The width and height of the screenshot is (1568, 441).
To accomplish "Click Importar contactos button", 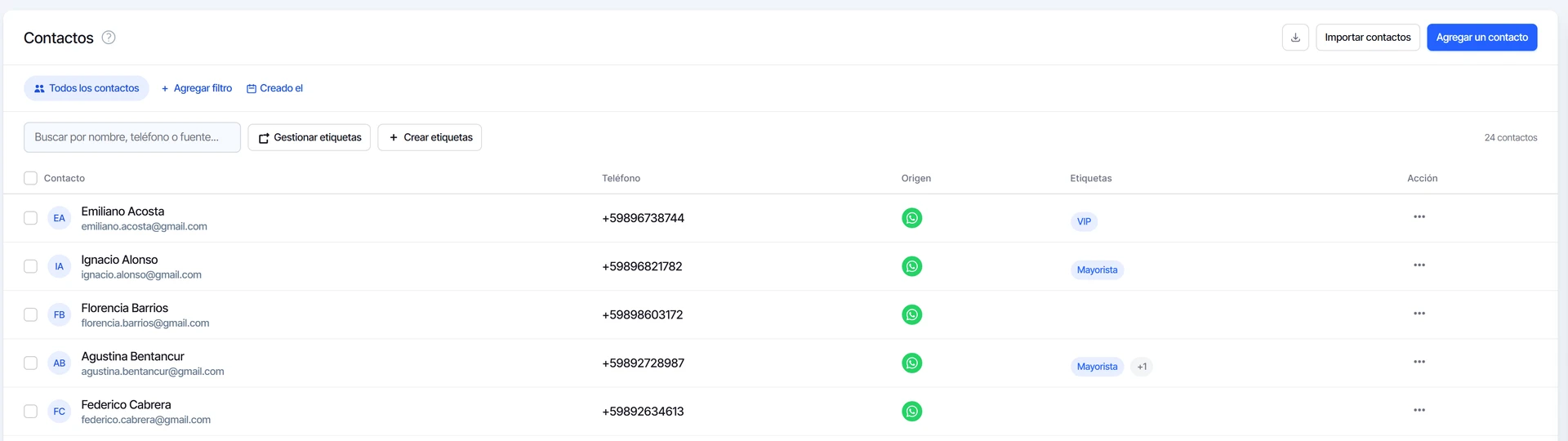I will (1368, 38).
